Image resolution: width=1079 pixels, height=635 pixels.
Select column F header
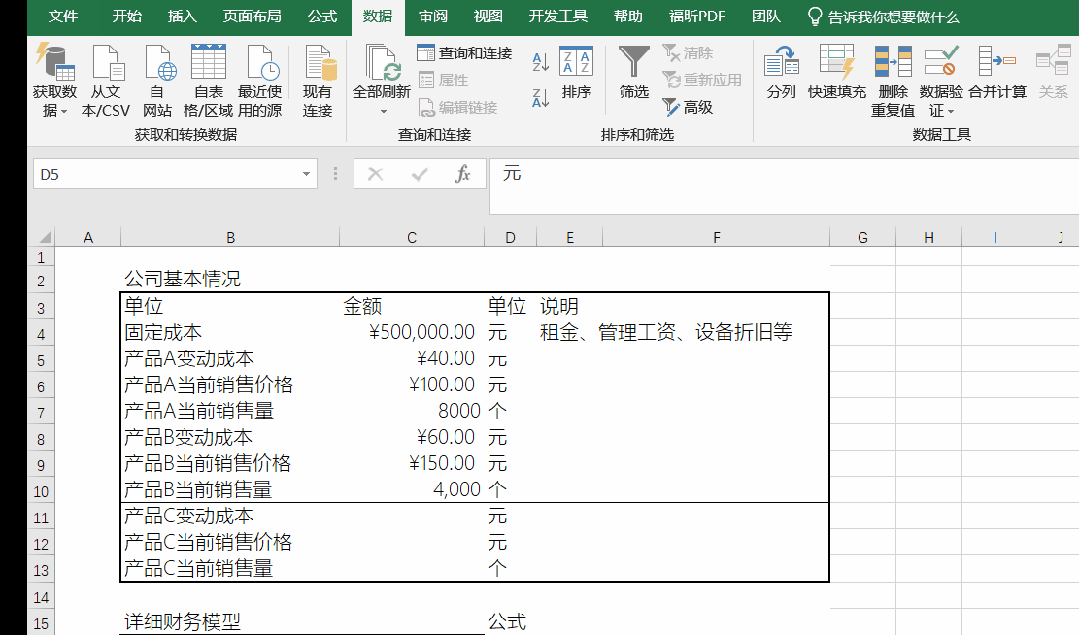click(716, 237)
